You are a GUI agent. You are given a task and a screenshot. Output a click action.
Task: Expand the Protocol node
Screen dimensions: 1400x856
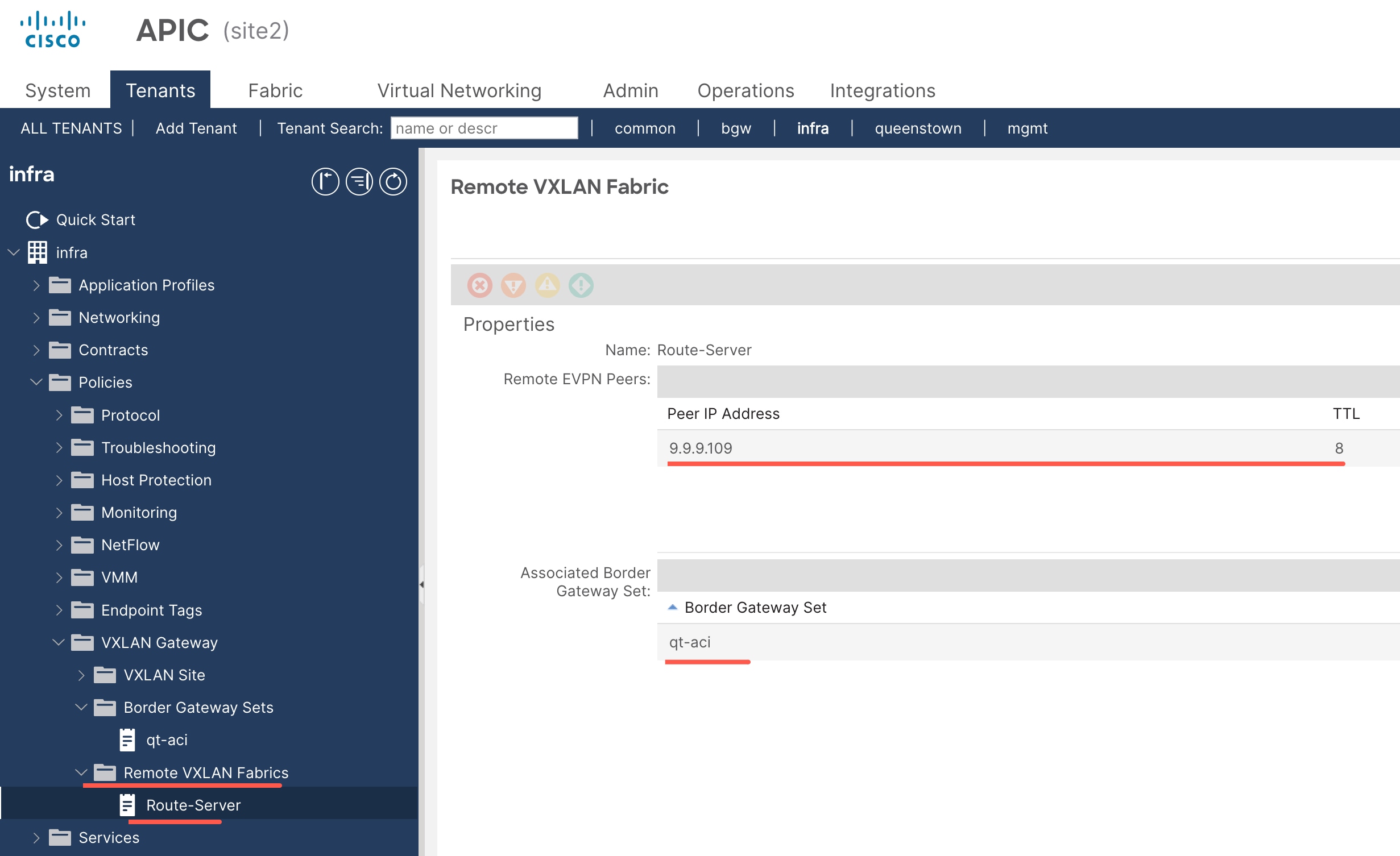click(x=59, y=415)
